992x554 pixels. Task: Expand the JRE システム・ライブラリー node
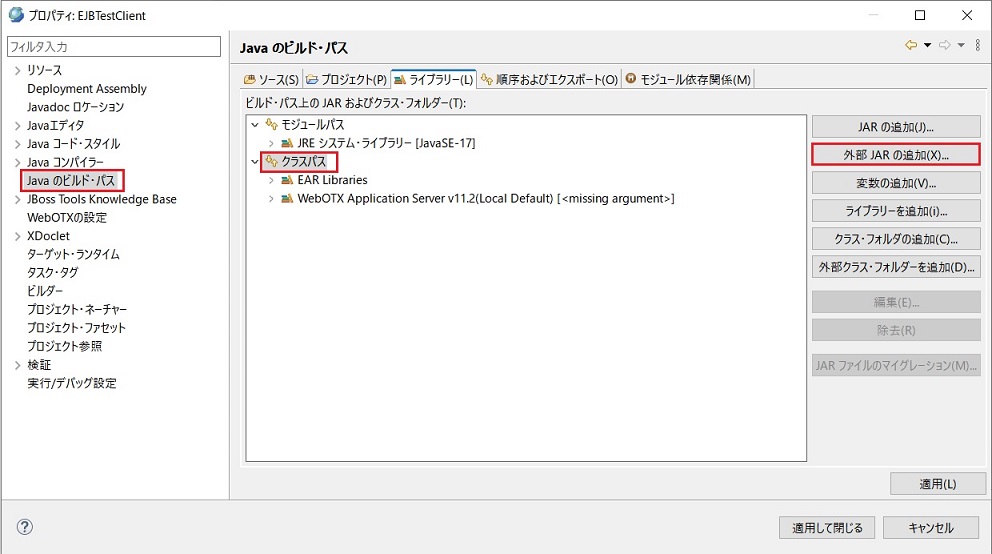[271, 144]
